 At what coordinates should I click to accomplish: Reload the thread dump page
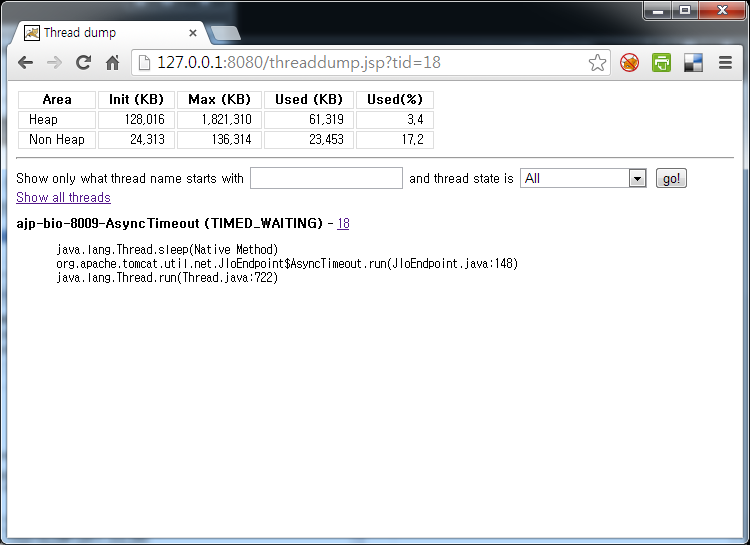pyautogui.click(x=83, y=63)
